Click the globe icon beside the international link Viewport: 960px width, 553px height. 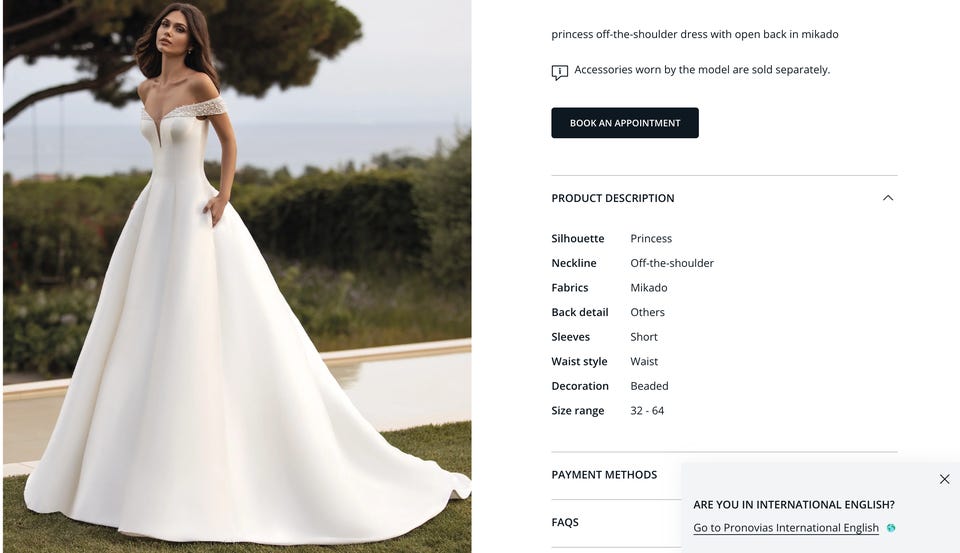(x=891, y=528)
